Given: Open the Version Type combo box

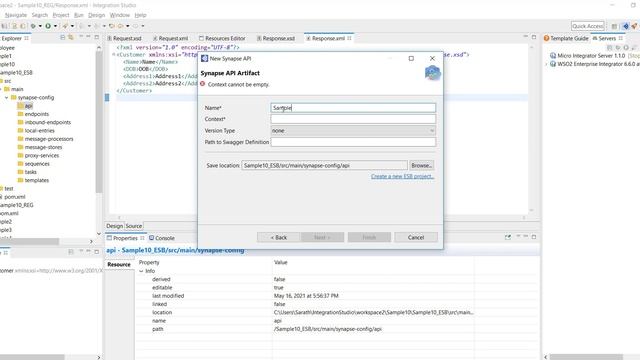Looking at the screenshot, I should [353, 131].
